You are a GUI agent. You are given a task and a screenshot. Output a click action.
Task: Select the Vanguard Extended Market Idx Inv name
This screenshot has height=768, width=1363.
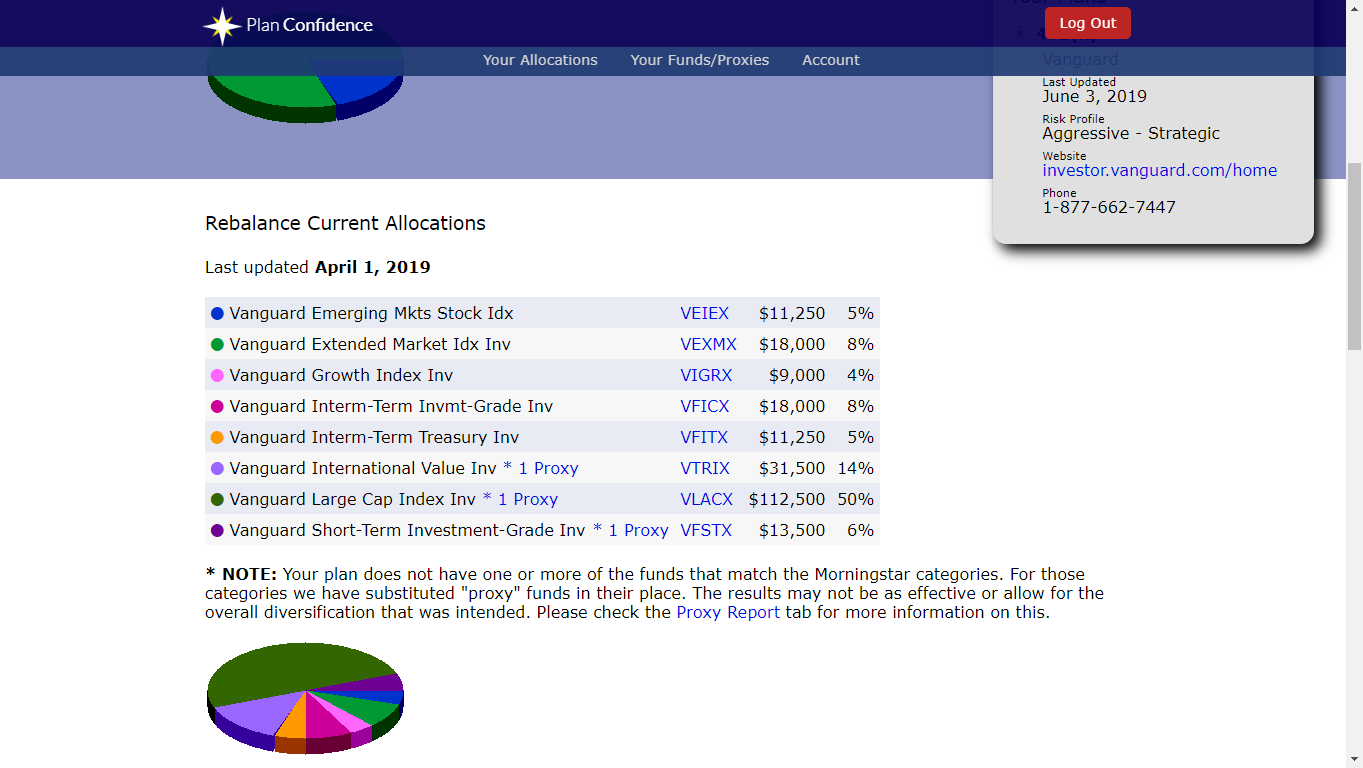(x=370, y=344)
